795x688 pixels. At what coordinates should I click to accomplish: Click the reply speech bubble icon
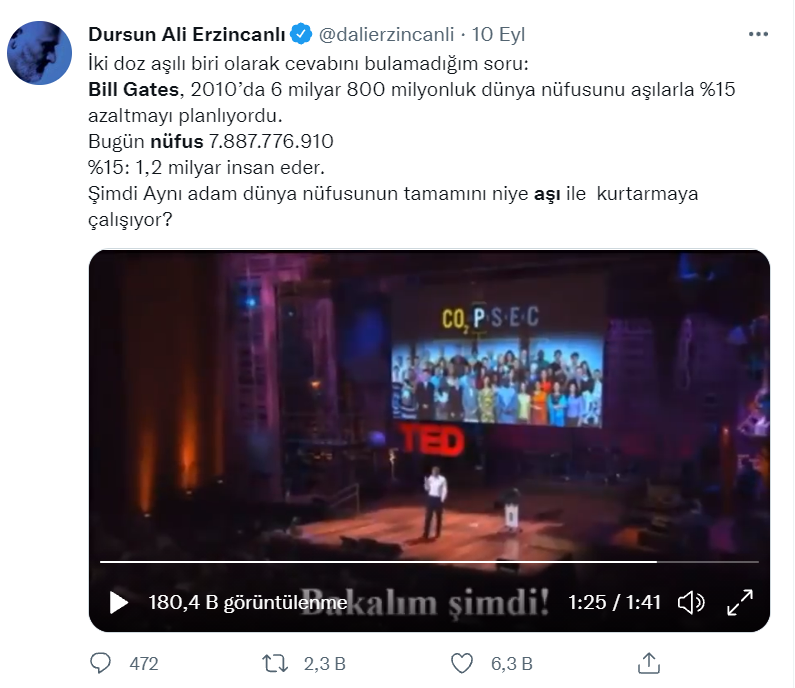coord(100,663)
